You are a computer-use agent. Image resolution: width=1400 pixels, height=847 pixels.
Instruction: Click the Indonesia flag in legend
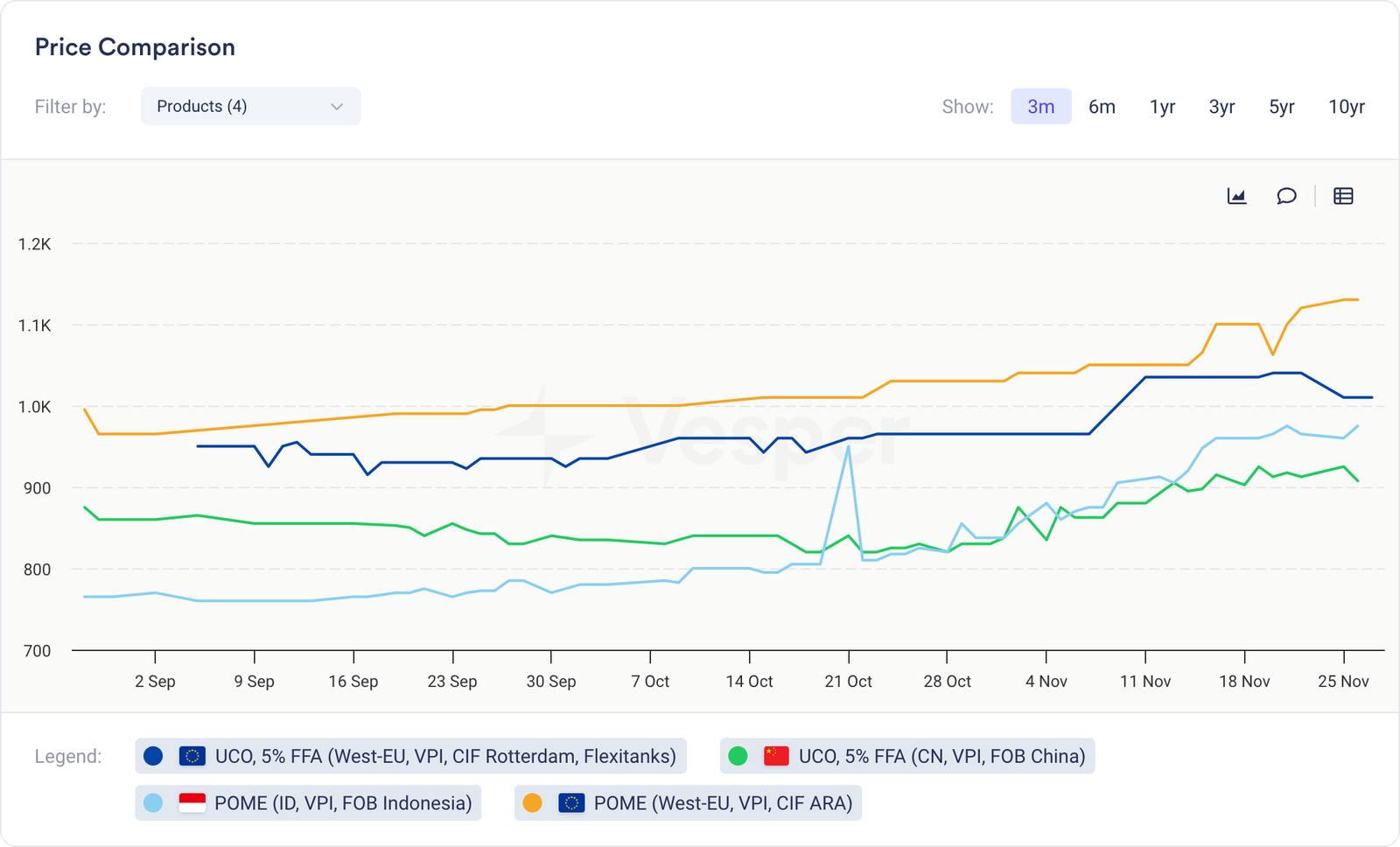pyautogui.click(x=192, y=803)
